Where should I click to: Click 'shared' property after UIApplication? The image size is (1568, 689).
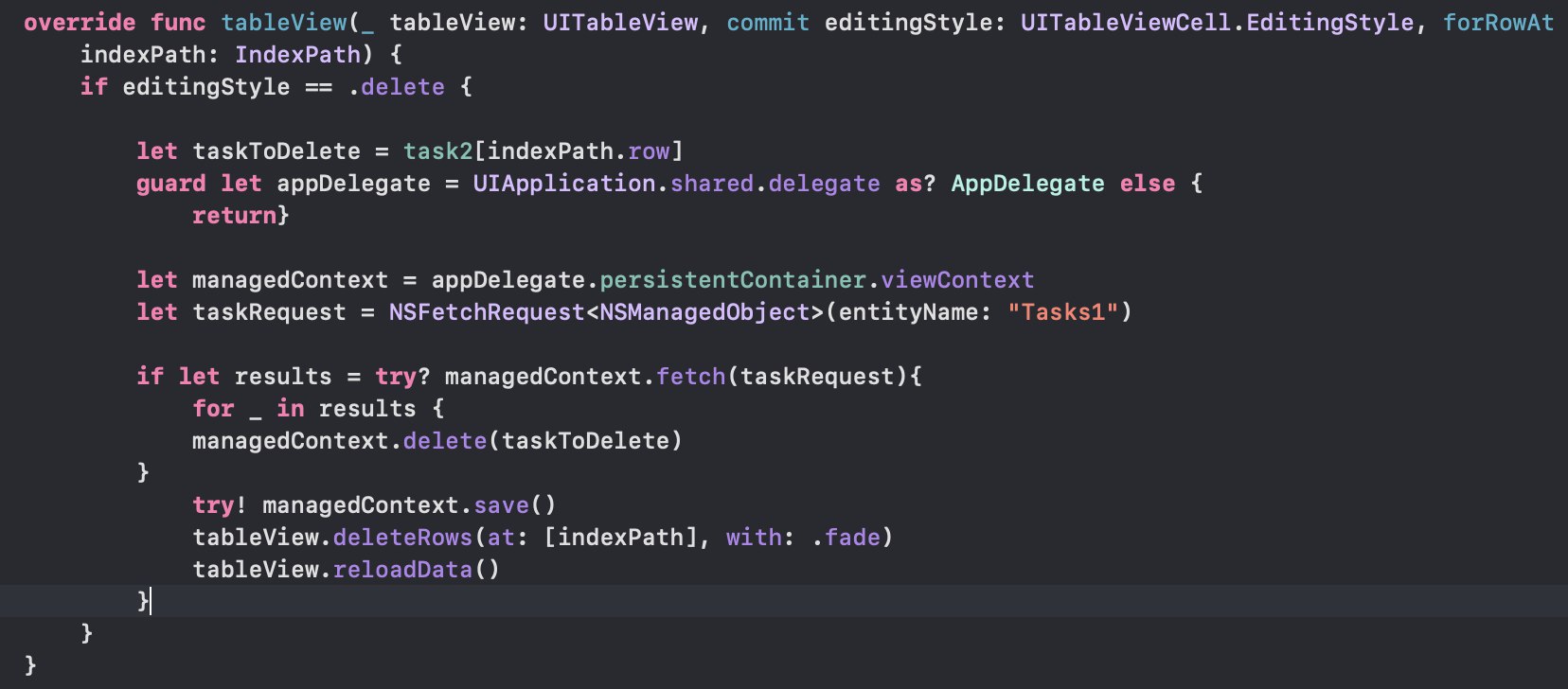point(712,183)
